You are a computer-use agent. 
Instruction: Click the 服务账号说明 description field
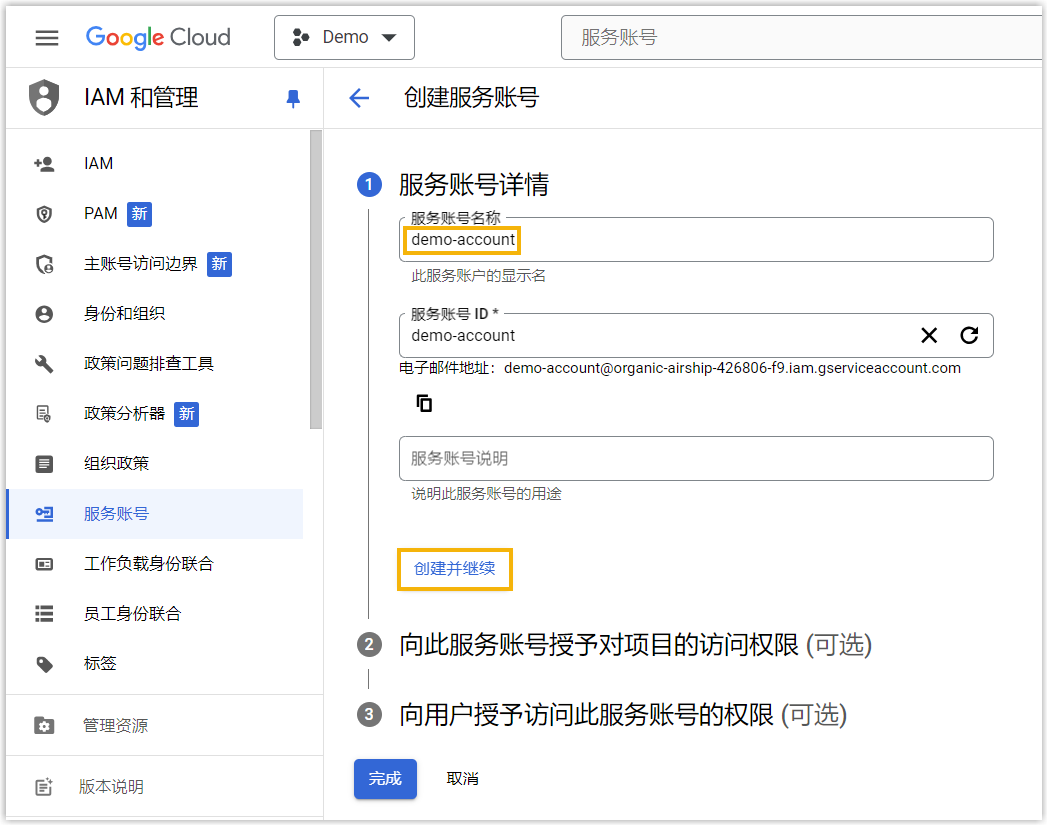point(695,458)
